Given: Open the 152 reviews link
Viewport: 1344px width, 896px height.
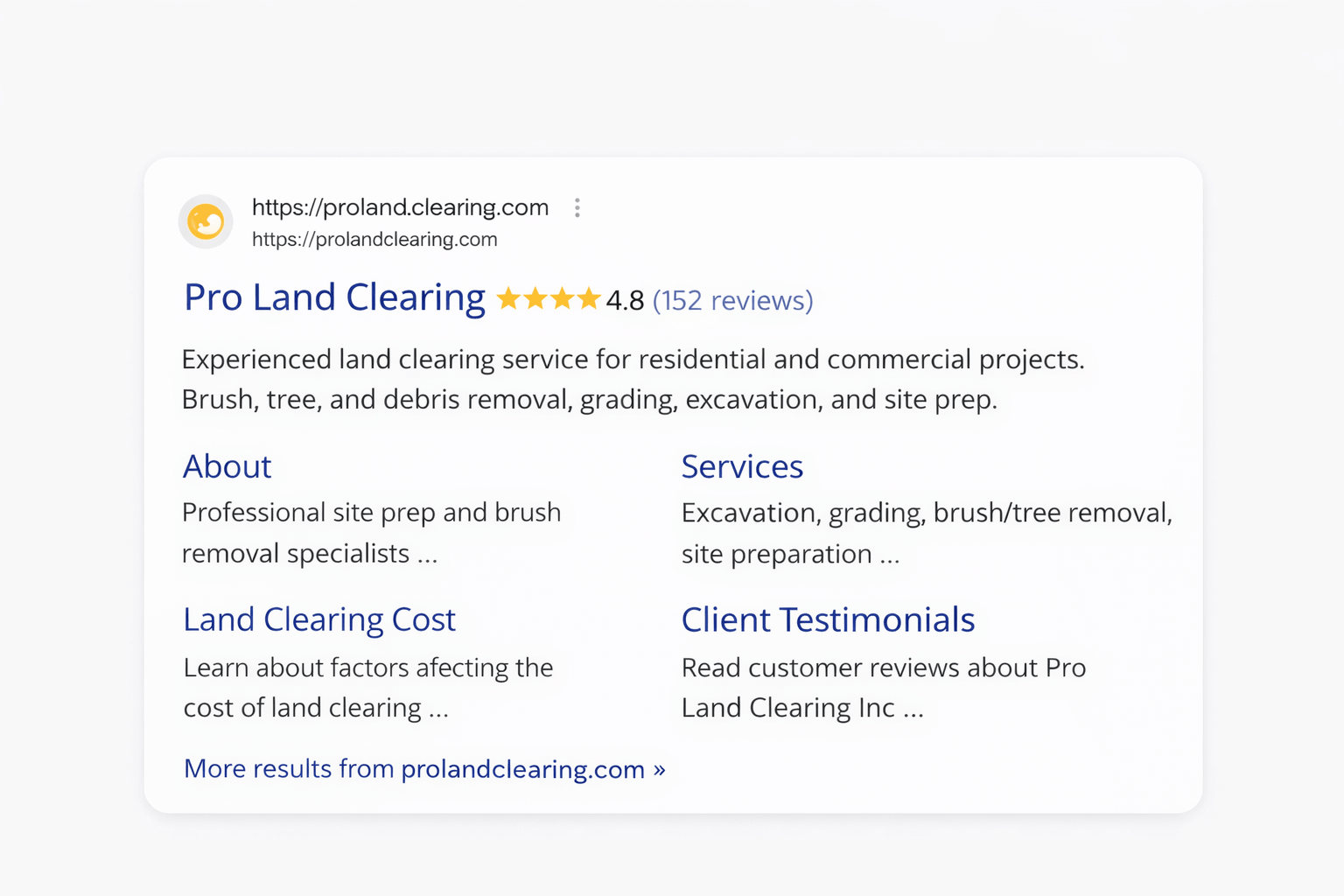Looking at the screenshot, I should (732, 300).
